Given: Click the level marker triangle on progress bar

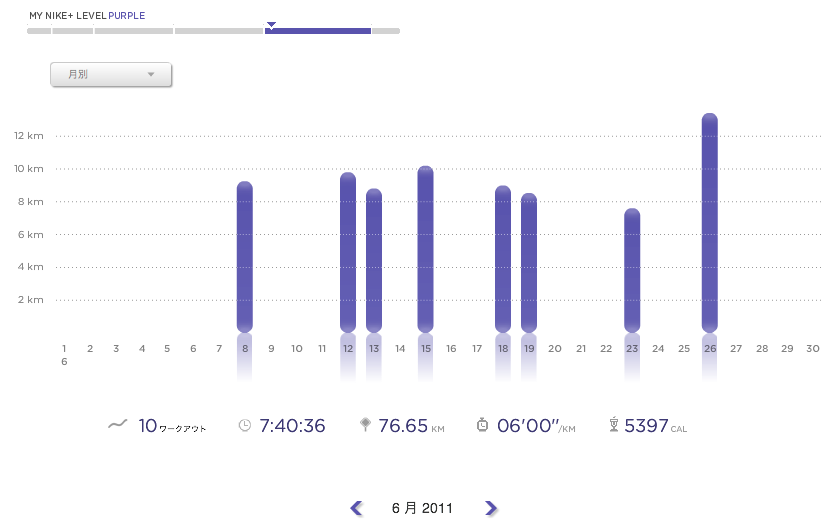Looking at the screenshot, I should pos(271,24).
